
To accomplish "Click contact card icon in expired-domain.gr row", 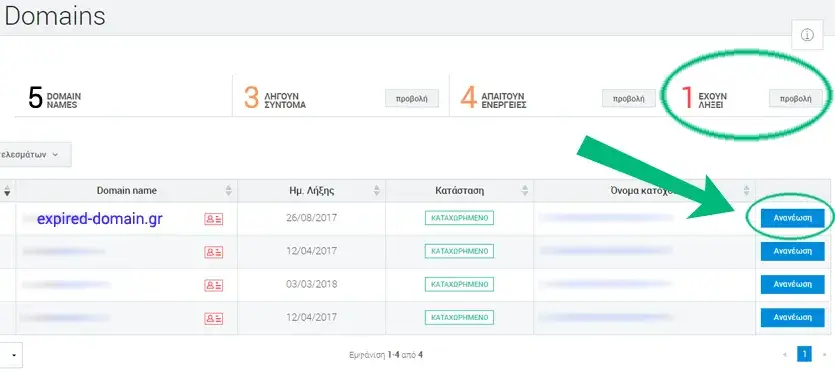I will pyautogui.click(x=214, y=219).
